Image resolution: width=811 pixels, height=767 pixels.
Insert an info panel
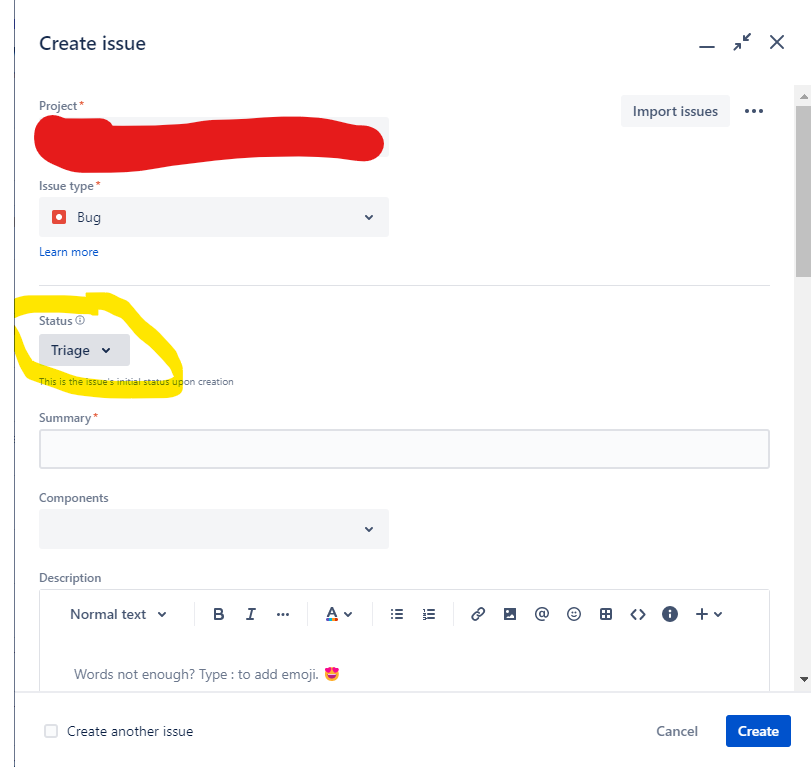pos(670,614)
